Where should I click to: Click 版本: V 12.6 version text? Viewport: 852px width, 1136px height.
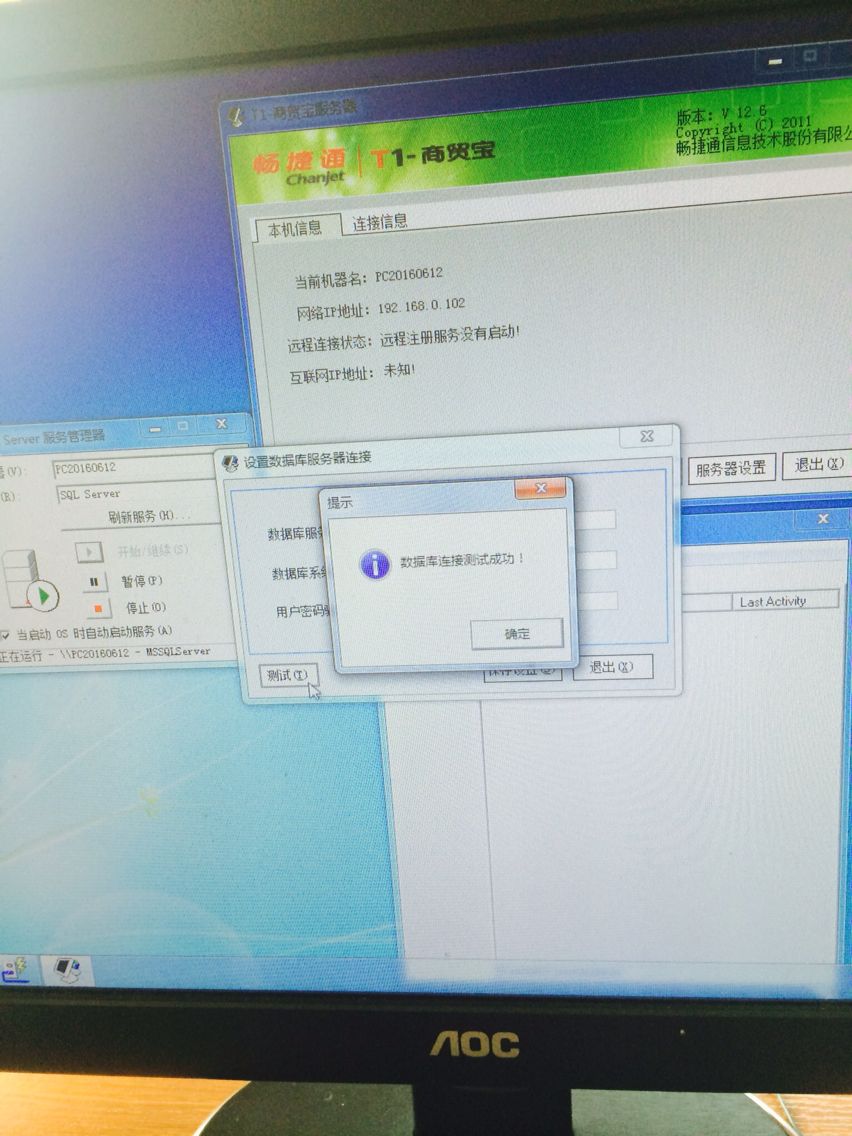(720, 114)
